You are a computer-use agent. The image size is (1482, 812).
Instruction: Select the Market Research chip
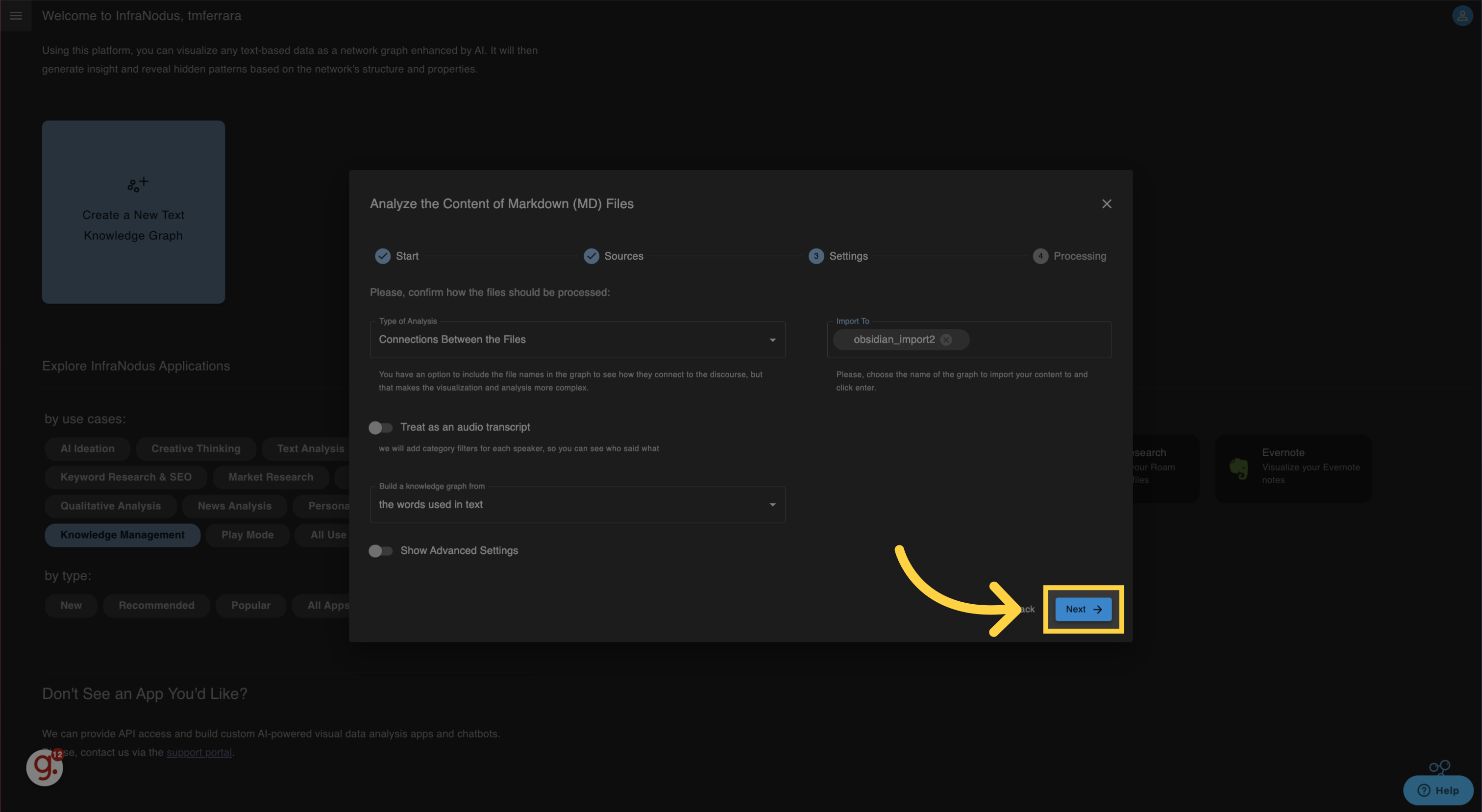(271, 477)
